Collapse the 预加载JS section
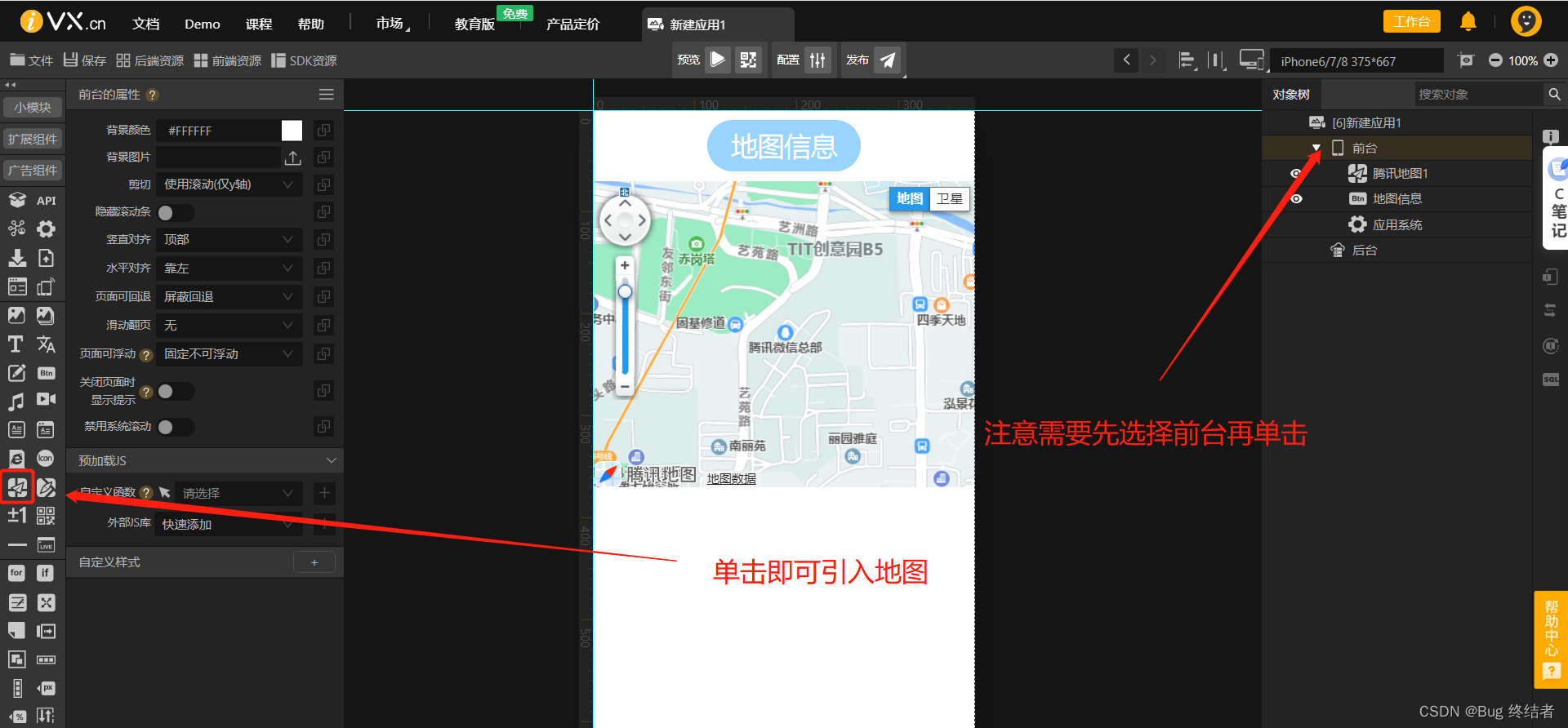 (331, 461)
